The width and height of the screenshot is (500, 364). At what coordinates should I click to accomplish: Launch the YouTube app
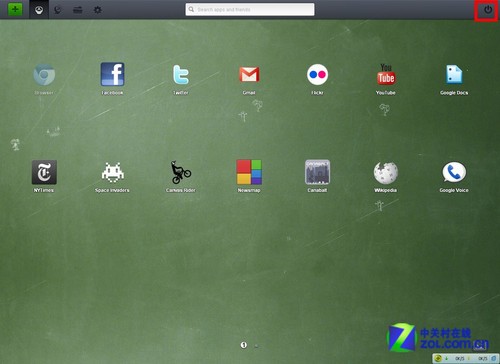pyautogui.click(x=386, y=74)
